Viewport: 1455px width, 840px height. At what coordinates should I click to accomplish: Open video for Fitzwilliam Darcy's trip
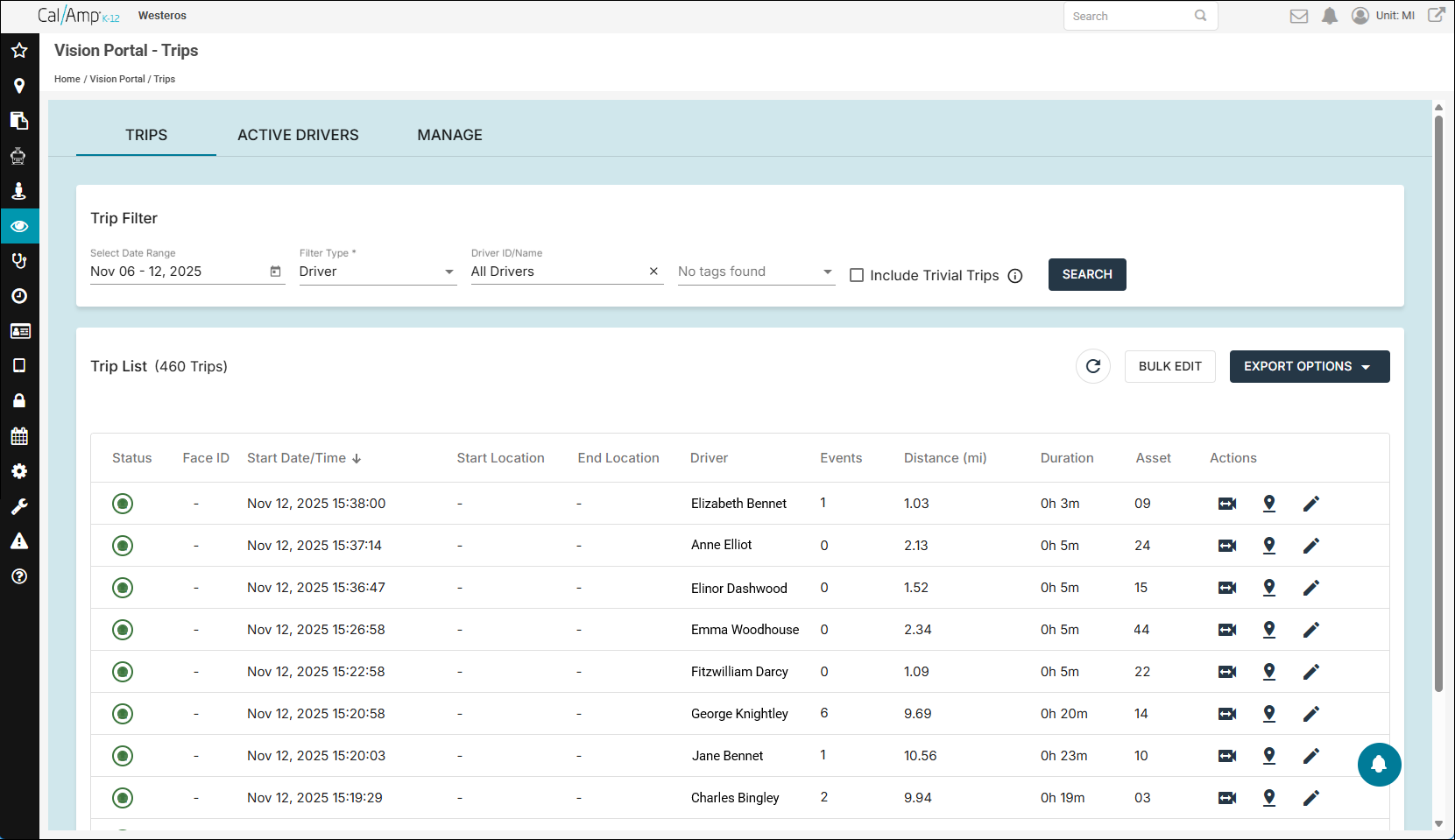coord(1227,672)
